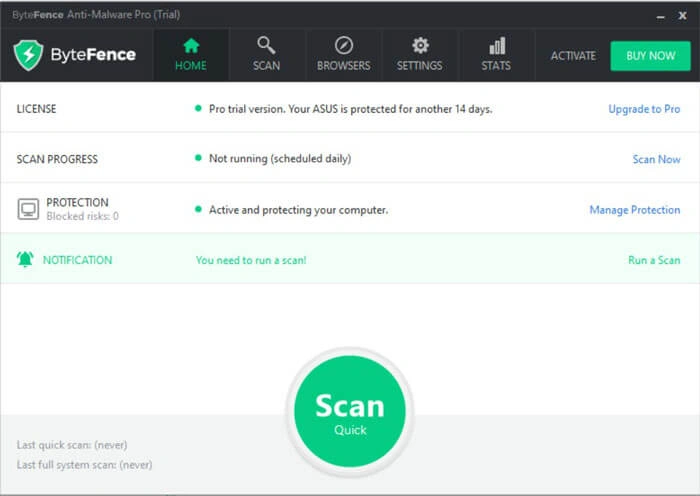
Task: Switch to the SETTINGS tab label
Action: pos(420,66)
